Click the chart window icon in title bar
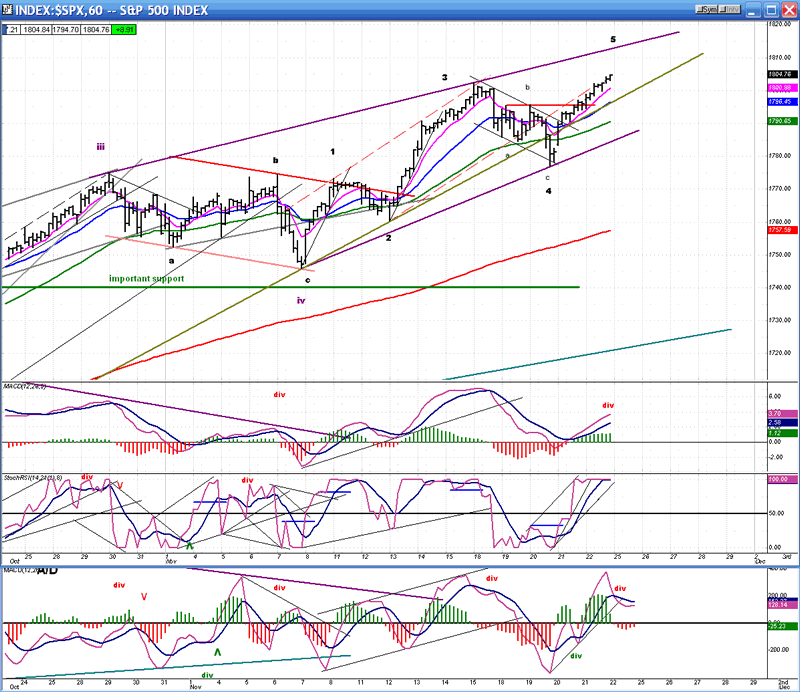This screenshot has width=800, height=692. [x=8, y=8]
